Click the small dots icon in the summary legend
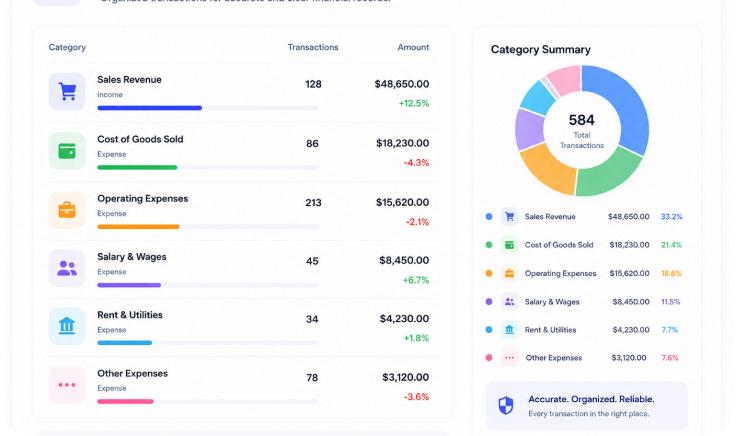This screenshot has width=736, height=436. [509, 358]
